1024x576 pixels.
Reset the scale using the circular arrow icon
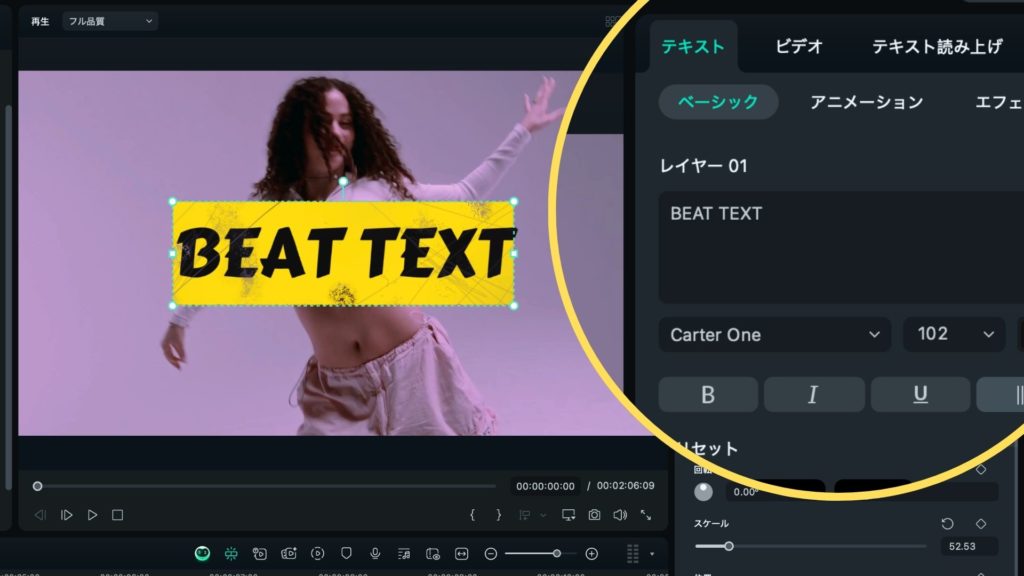point(947,524)
